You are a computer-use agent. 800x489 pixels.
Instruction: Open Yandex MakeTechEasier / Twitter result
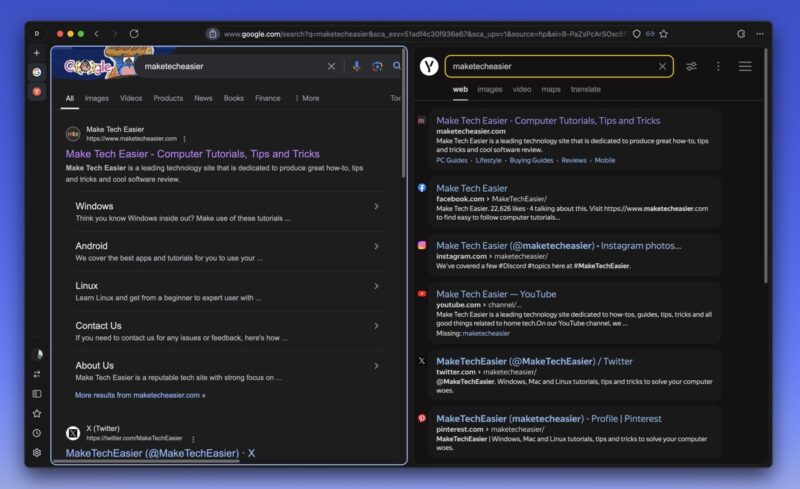[534, 361]
